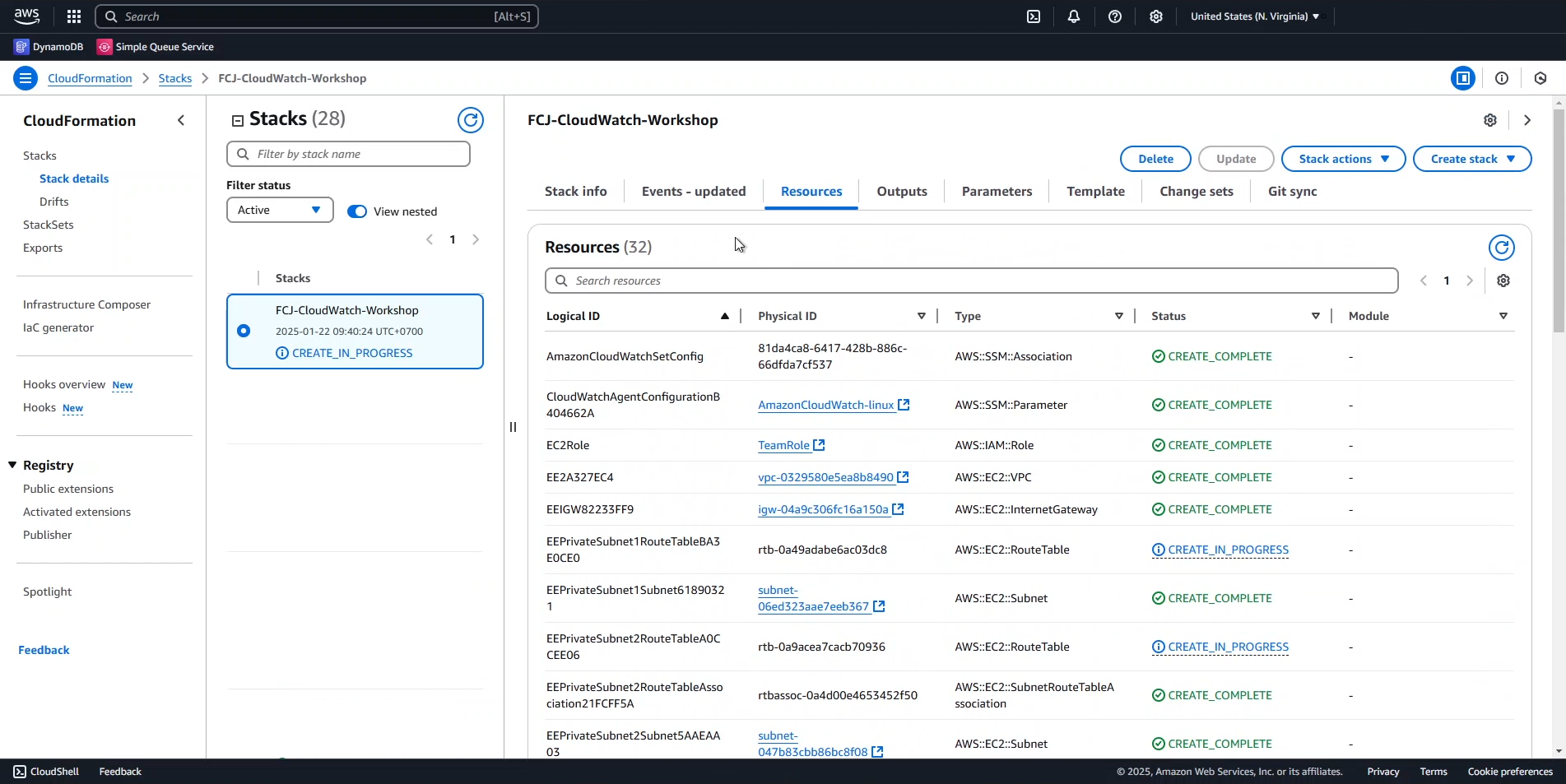Sort by Physical ID column arrow
1566x784 pixels.
[922, 316]
